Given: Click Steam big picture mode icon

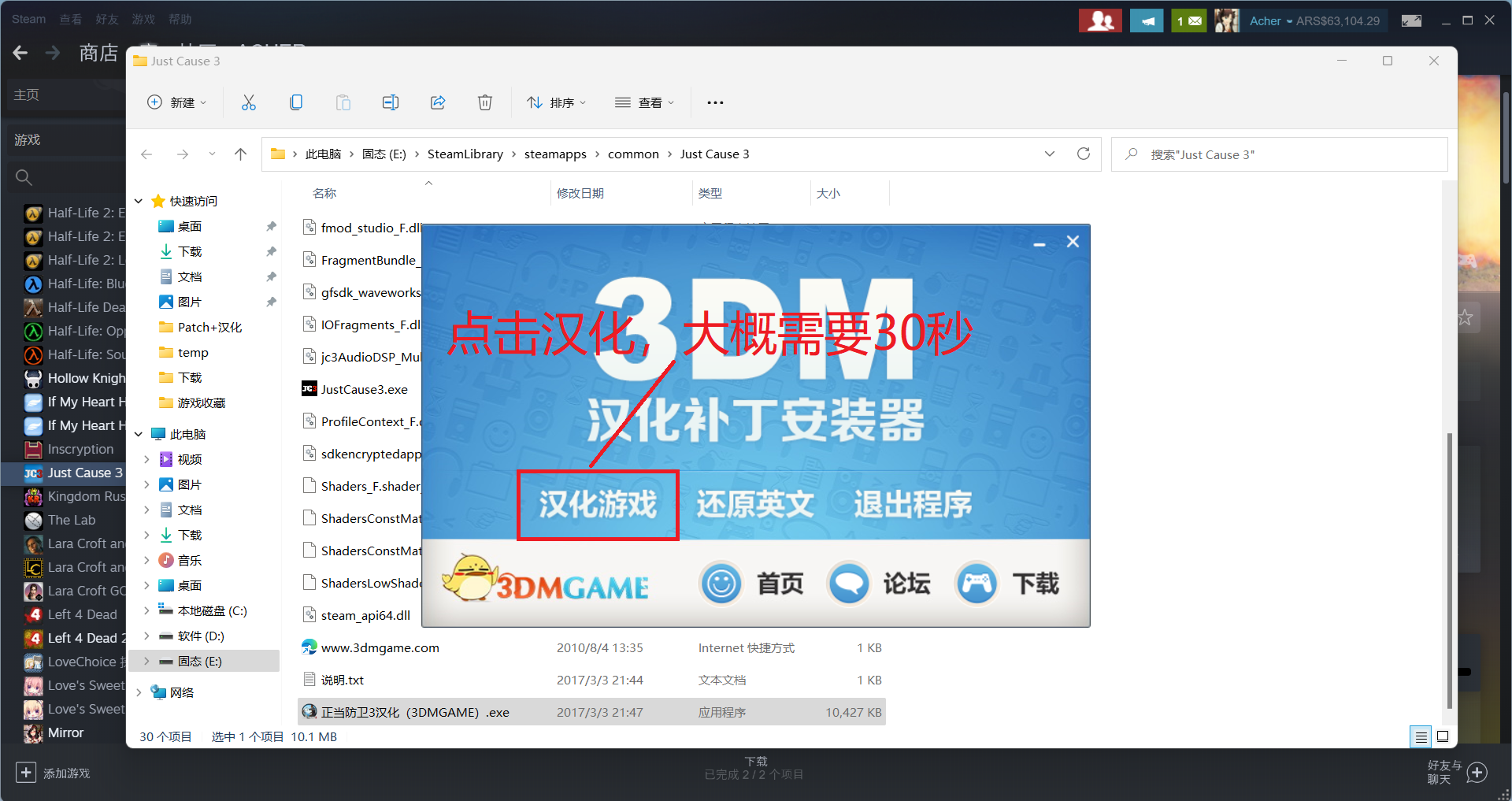Looking at the screenshot, I should (x=1411, y=20).
